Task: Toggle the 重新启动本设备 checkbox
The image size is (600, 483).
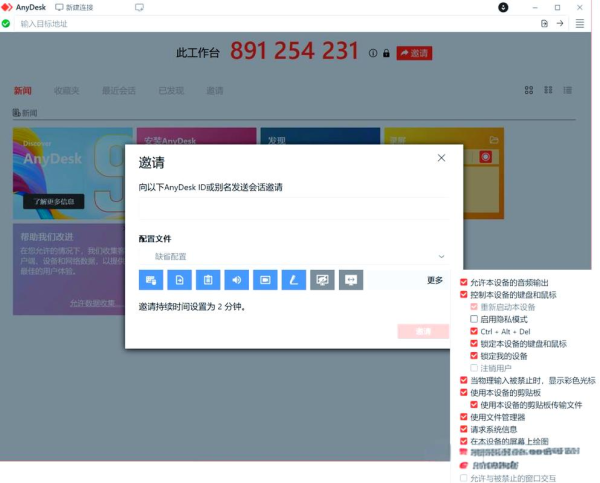Action: 474,307
